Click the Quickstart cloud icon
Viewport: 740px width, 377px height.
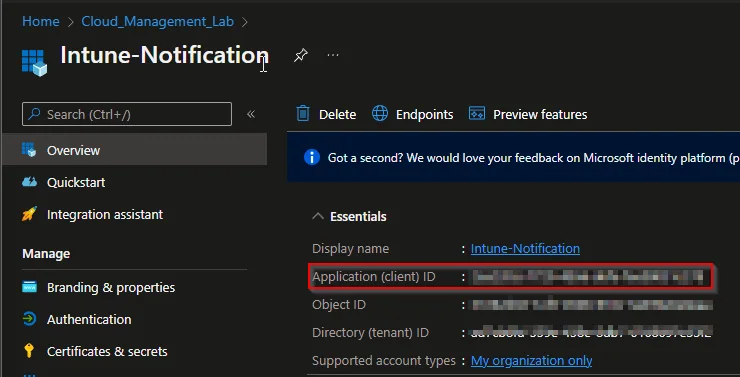pos(29,182)
